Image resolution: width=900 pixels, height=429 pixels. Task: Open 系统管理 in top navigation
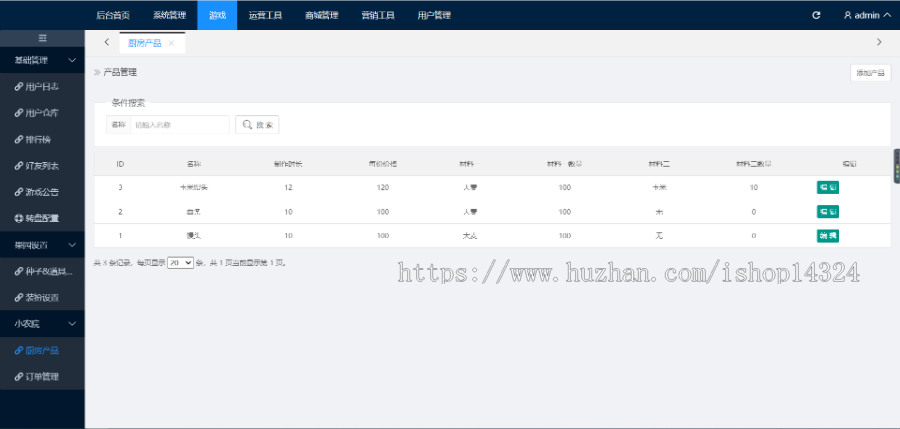169,16
